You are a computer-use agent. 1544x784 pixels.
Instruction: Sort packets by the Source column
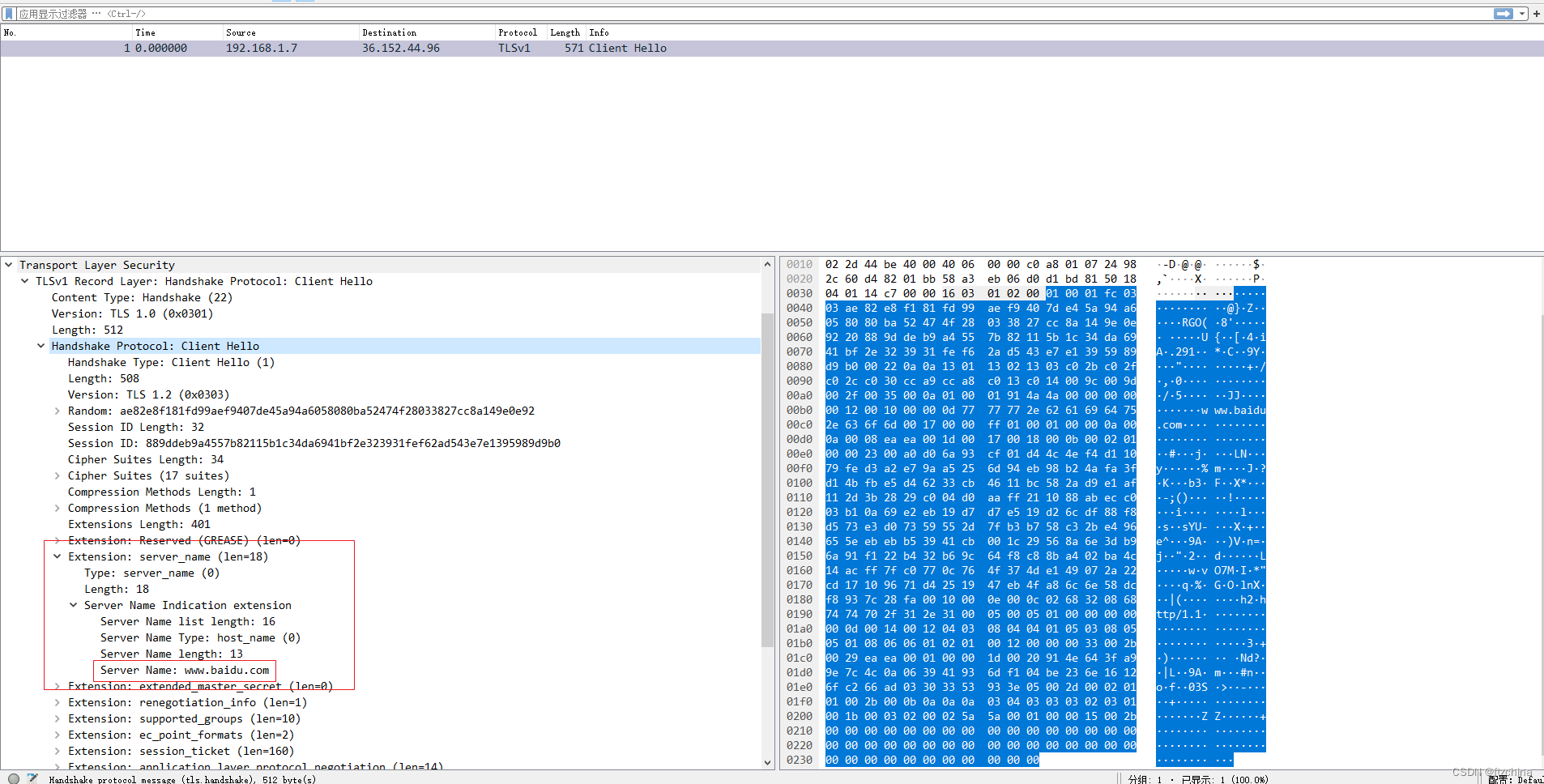[241, 32]
